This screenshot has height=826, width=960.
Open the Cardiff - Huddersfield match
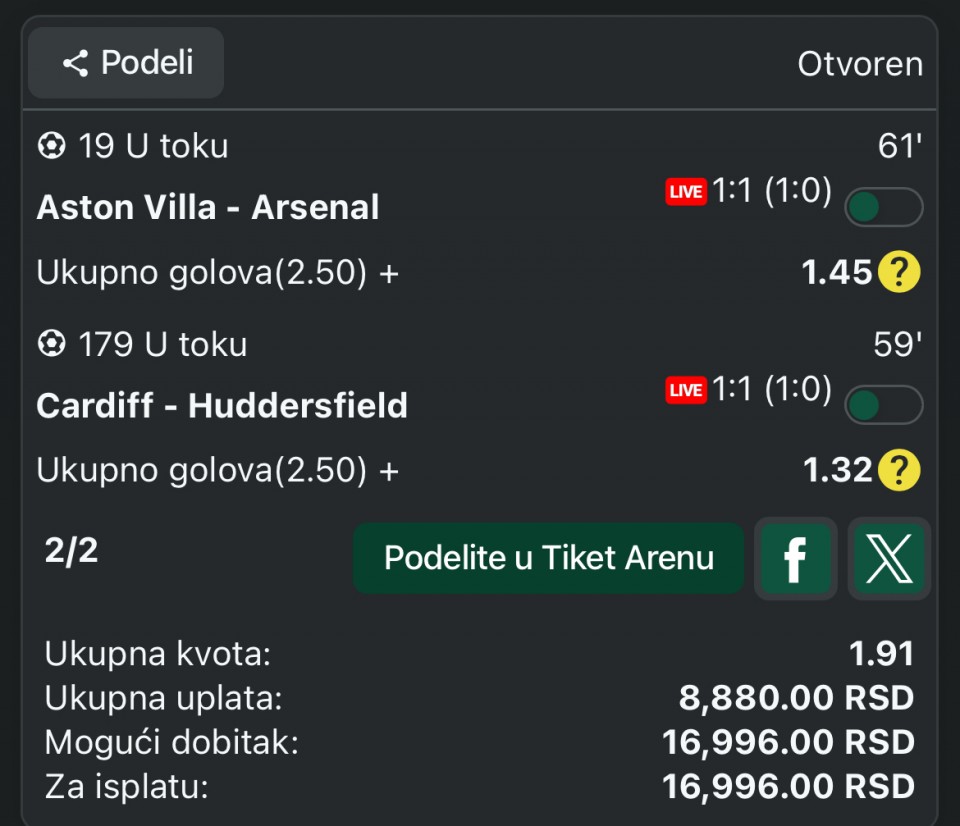222,405
